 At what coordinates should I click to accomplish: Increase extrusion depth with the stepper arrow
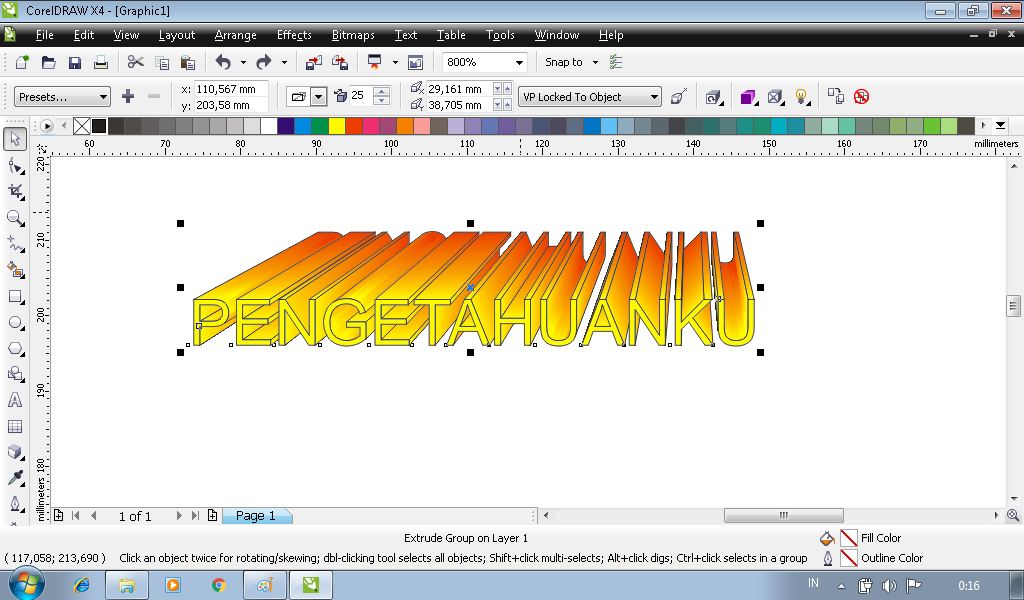(381, 90)
